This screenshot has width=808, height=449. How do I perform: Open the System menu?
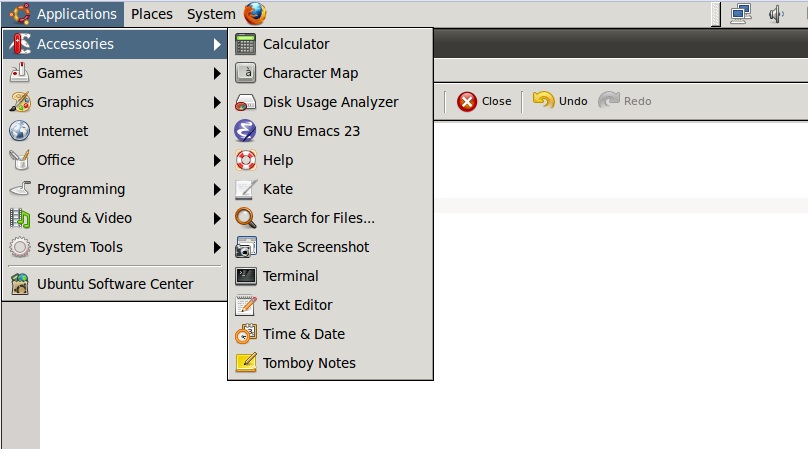[x=211, y=14]
